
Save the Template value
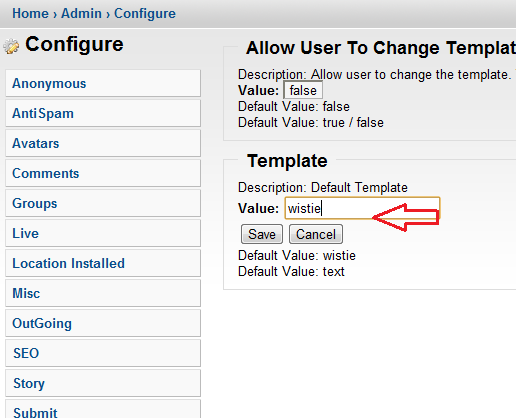262,234
